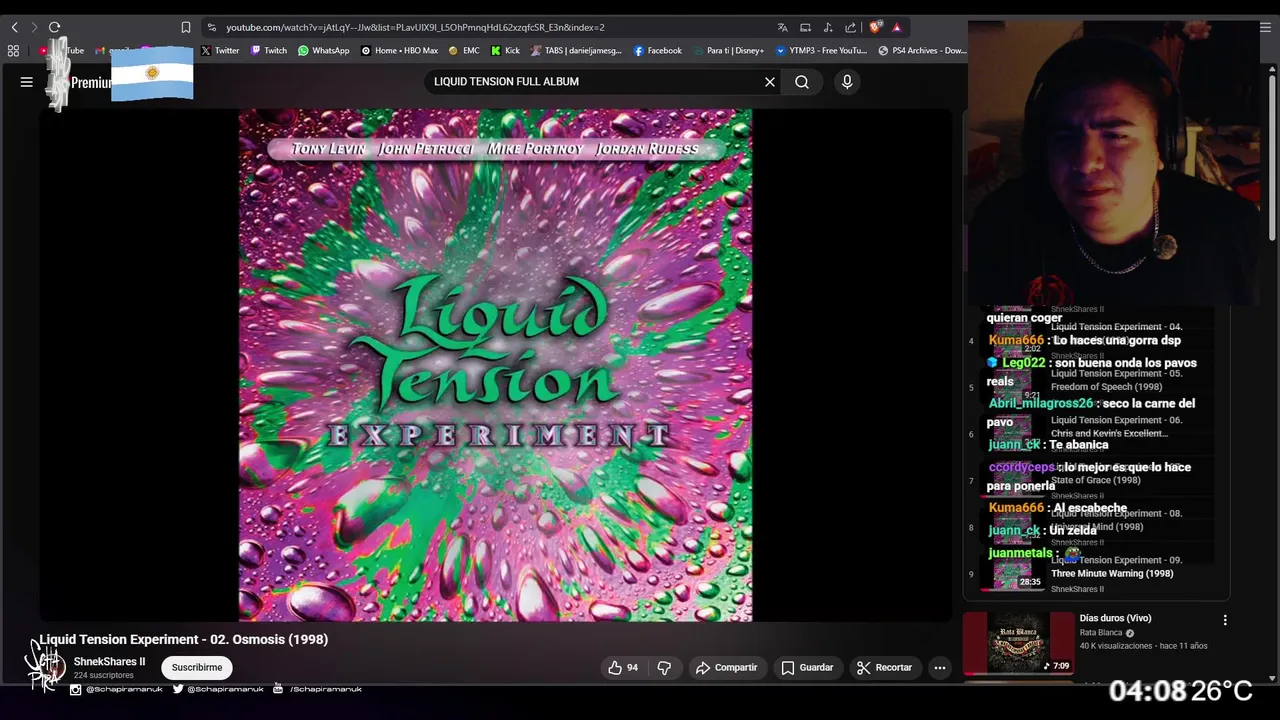Open the Facebook bookmark

657,50
